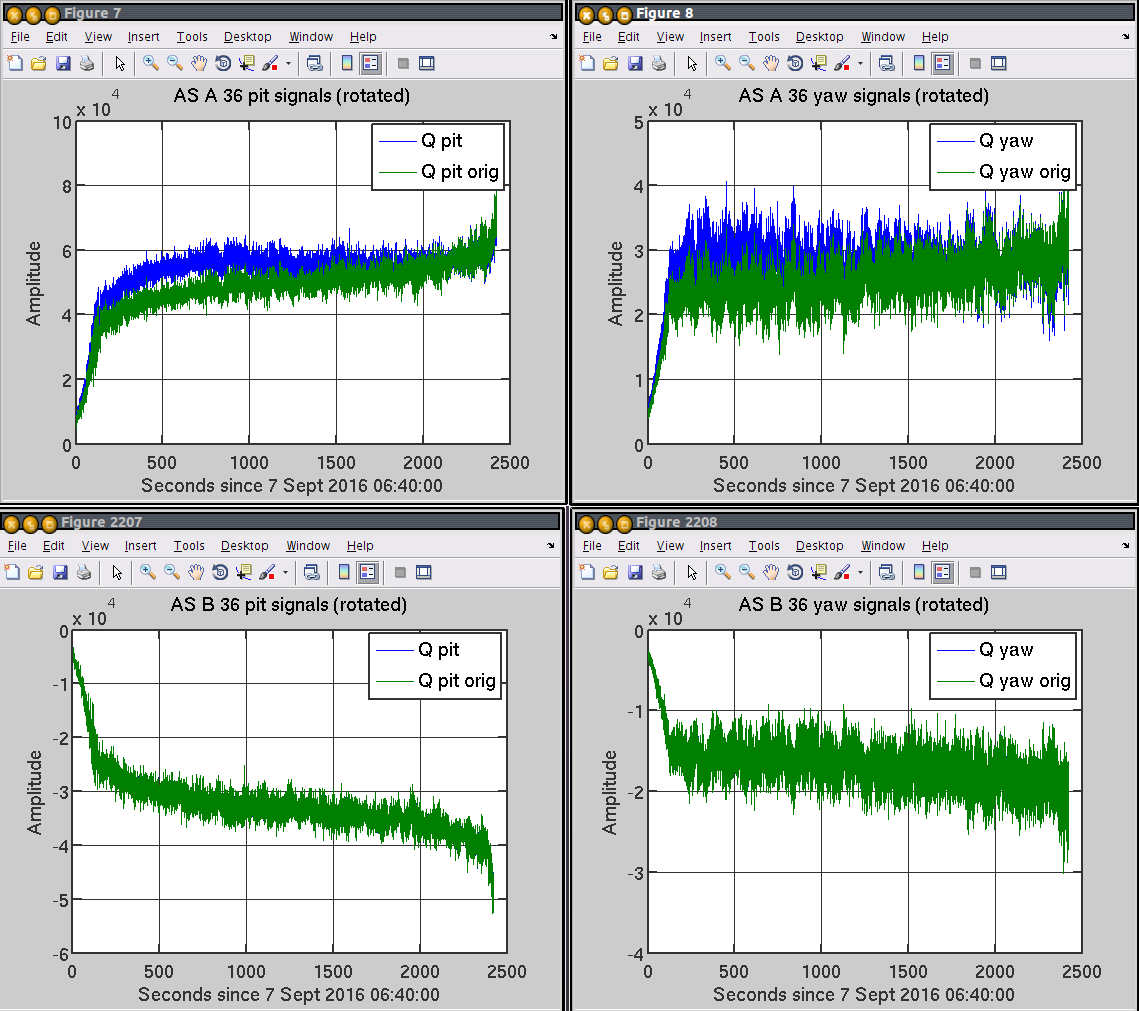Screen dimensions: 1139x1011
Task: Open Help menu in Figure 2208
Action: pos(935,545)
